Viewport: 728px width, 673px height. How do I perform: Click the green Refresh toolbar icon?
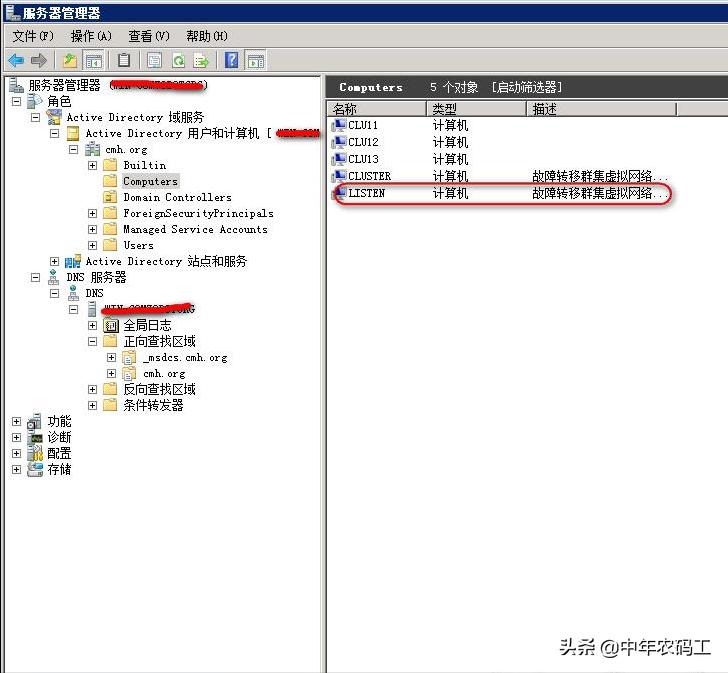tap(179, 60)
